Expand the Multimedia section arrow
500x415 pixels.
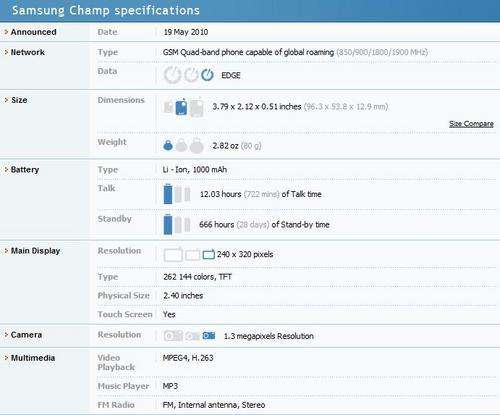point(6,358)
